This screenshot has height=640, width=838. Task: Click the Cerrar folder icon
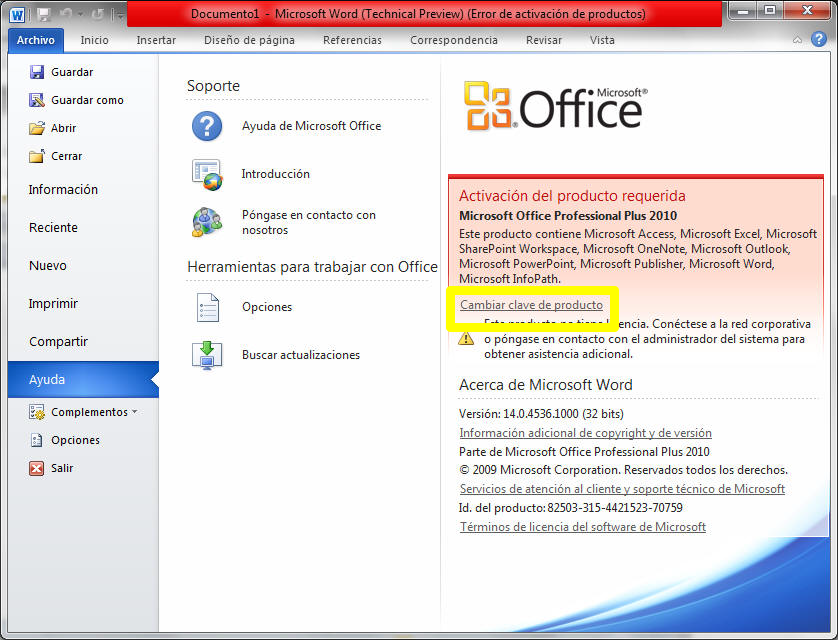point(36,156)
